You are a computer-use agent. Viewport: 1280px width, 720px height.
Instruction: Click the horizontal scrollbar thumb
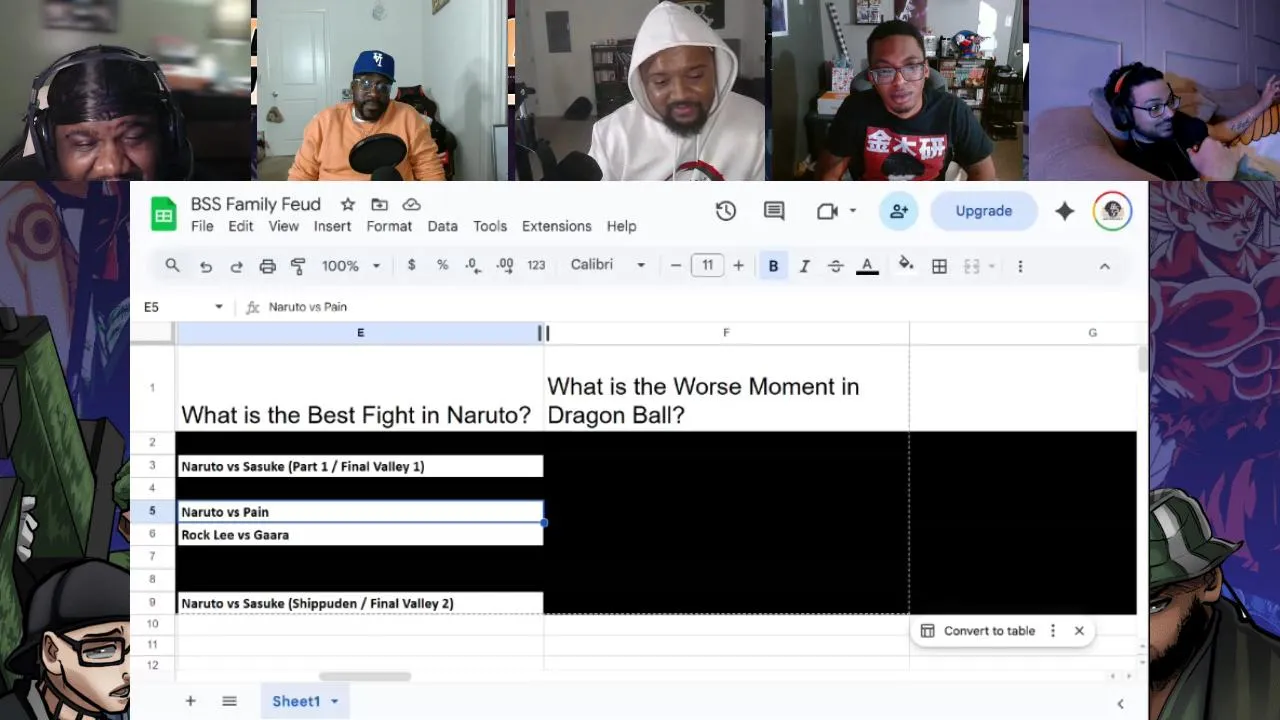[365, 677]
